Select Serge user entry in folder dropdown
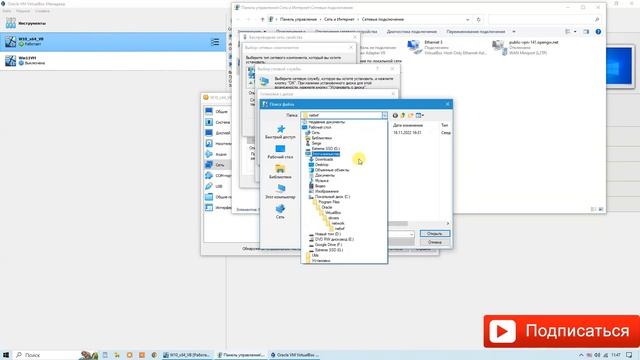The width and height of the screenshot is (640, 360). pyautogui.click(x=316, y=143)
